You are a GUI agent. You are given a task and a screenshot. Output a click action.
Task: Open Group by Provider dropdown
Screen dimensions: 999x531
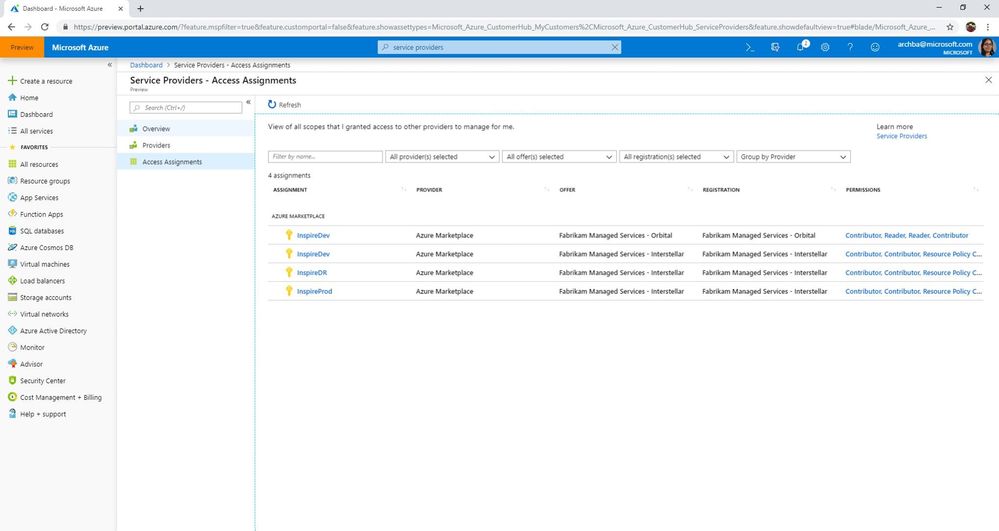pyautogui.click(x=793, y=157)
